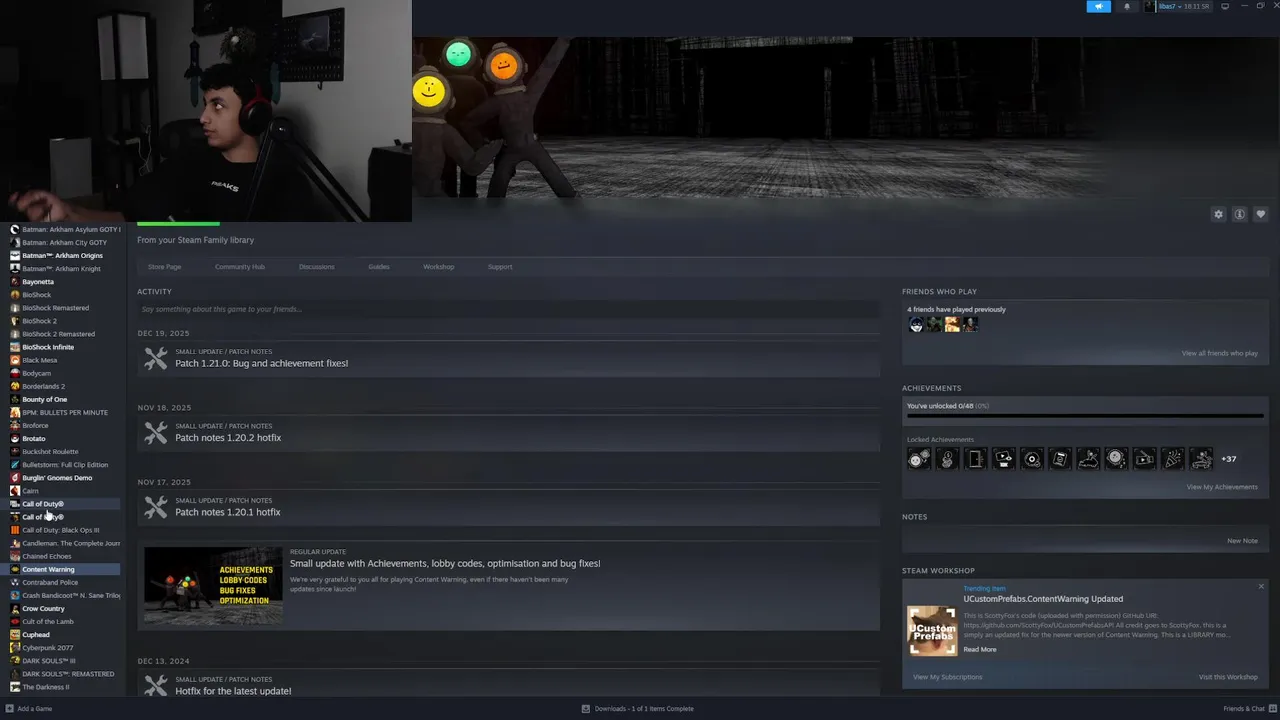Click Visit this Workshop
Viewport: 1280px width, 720px height.
pyautogui.click(x=1228, y=677)
